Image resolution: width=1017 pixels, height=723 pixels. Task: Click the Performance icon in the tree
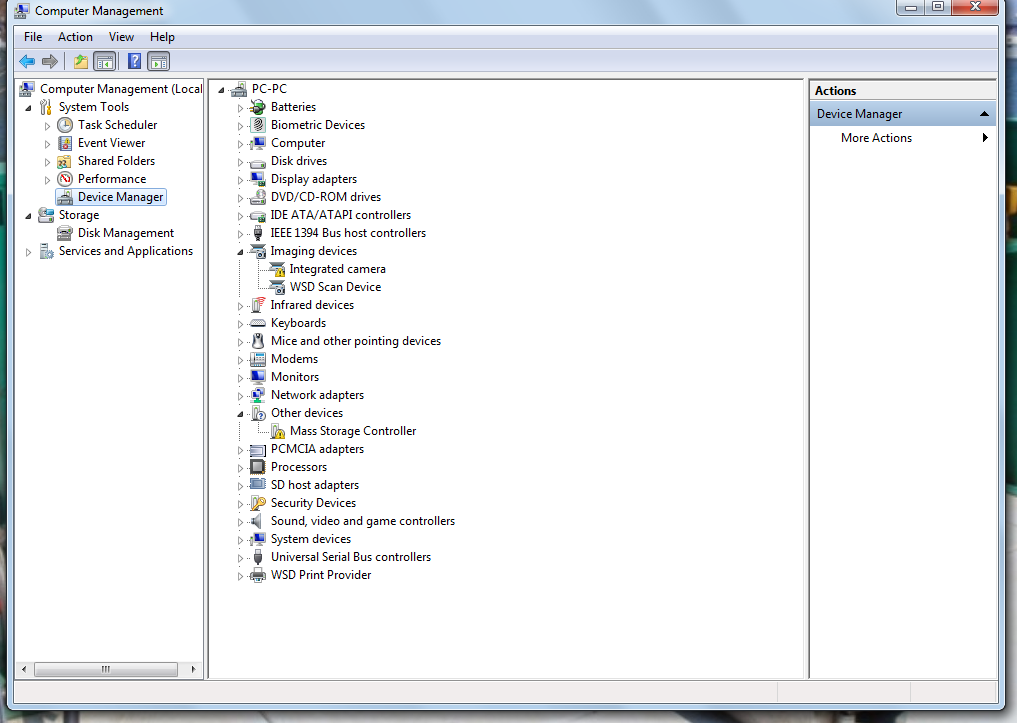pos(65,179)
